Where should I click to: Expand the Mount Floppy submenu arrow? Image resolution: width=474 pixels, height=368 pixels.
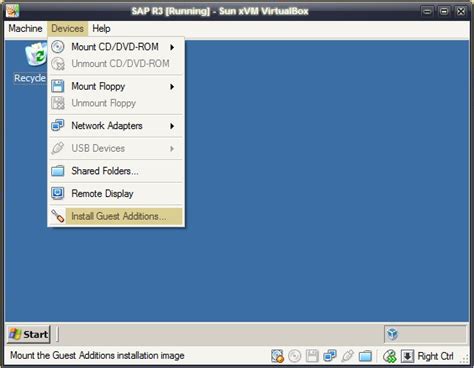(x=172, y=87)
